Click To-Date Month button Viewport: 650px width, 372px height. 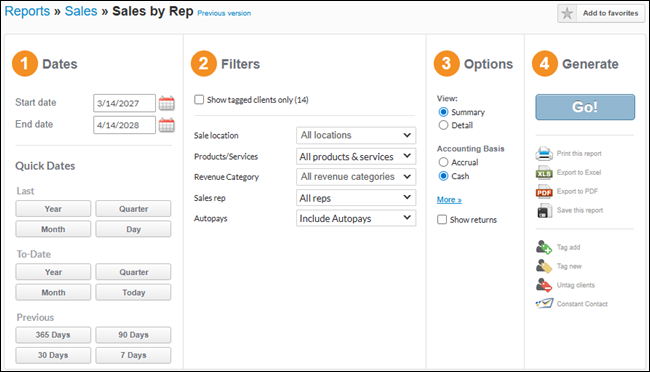[x=53, y=292]
